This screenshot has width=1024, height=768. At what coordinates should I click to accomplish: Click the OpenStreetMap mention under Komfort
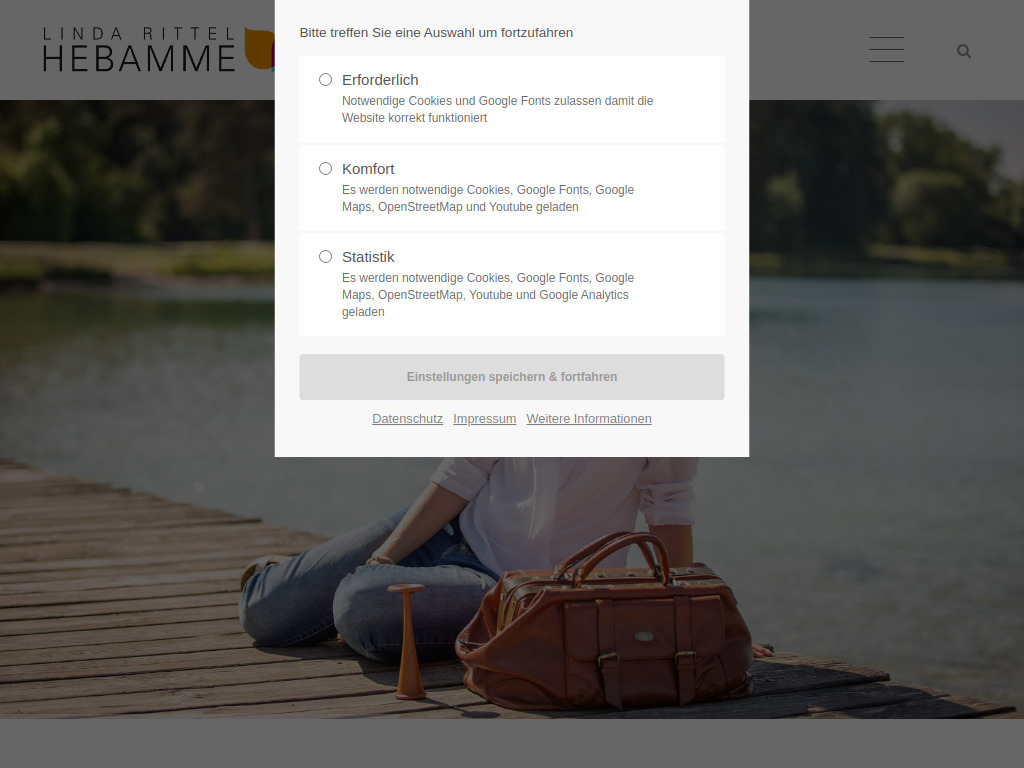click(421, 207)
